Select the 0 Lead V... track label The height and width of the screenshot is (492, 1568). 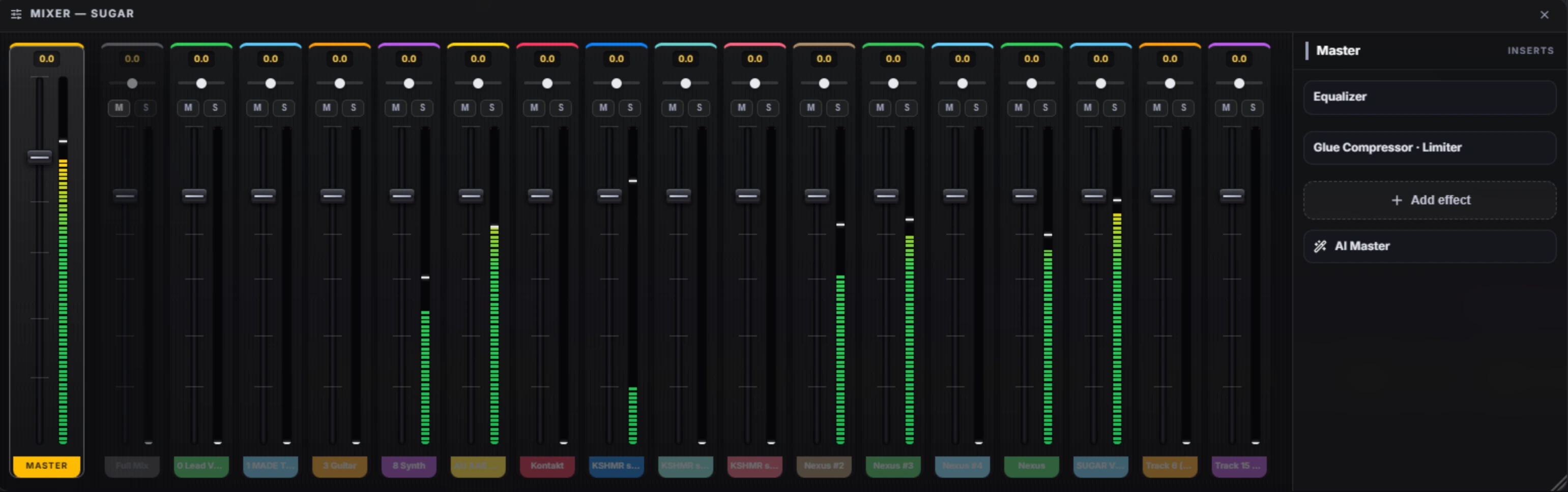(x=201, y=466)
